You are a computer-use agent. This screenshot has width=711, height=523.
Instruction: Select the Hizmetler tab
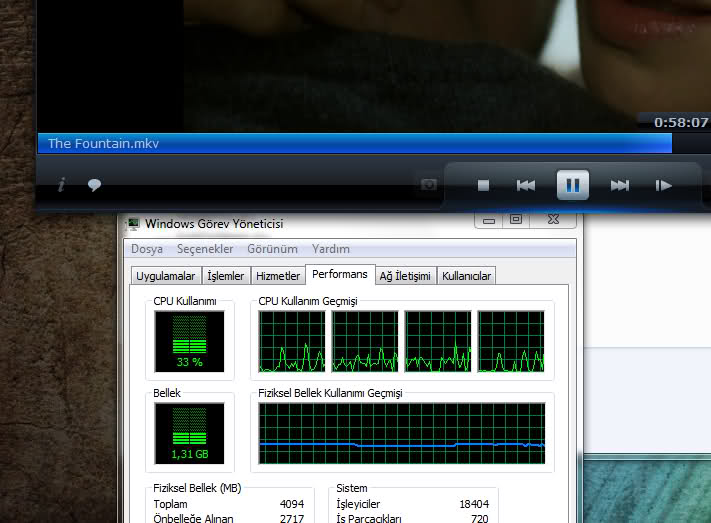278,276
